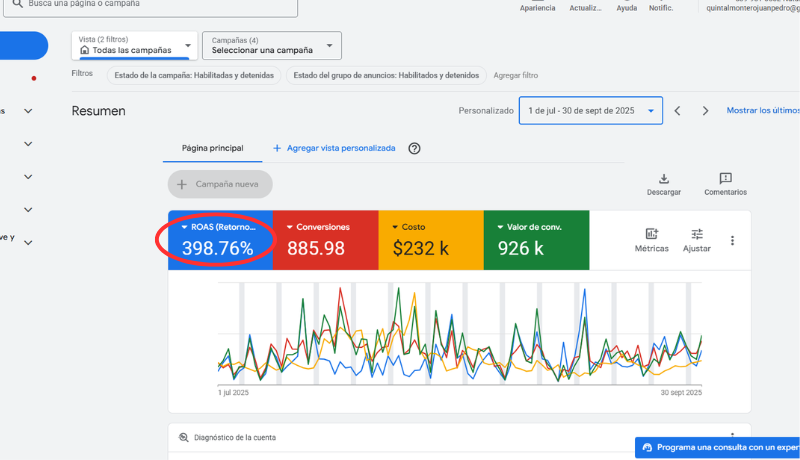Click the Todas las campañas home icon
Screen dimensions: 800x460
[85, 50]
